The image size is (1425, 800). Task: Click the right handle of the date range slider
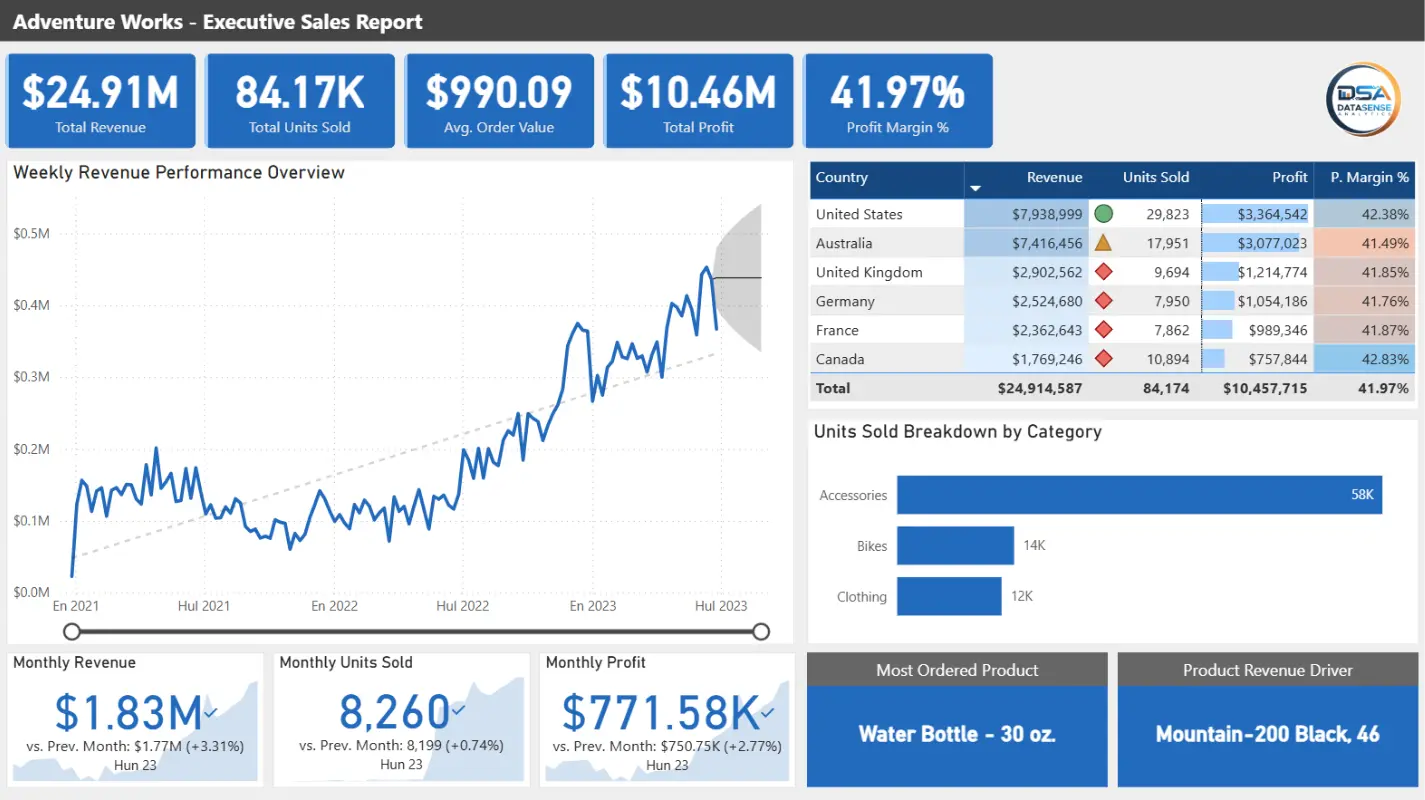click(x=761, y=631)
